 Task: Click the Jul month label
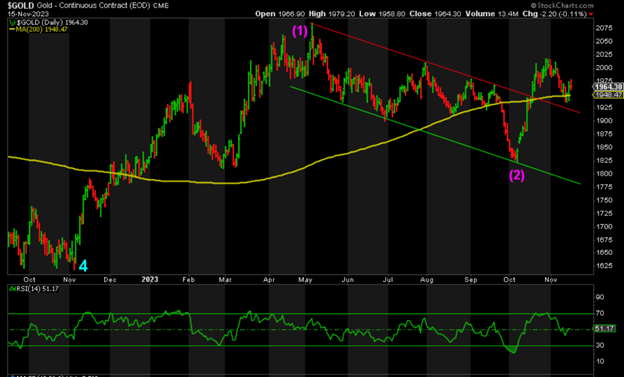coord(388,280)
